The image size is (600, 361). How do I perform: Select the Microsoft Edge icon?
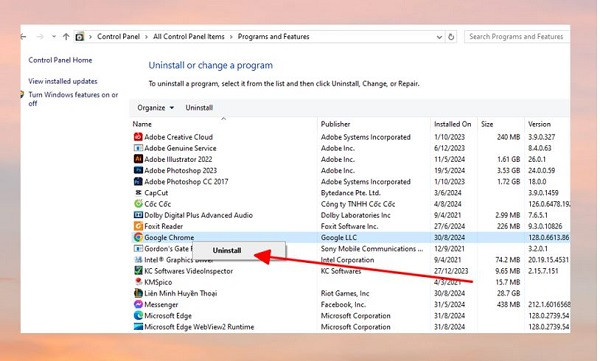click(138, 315)
